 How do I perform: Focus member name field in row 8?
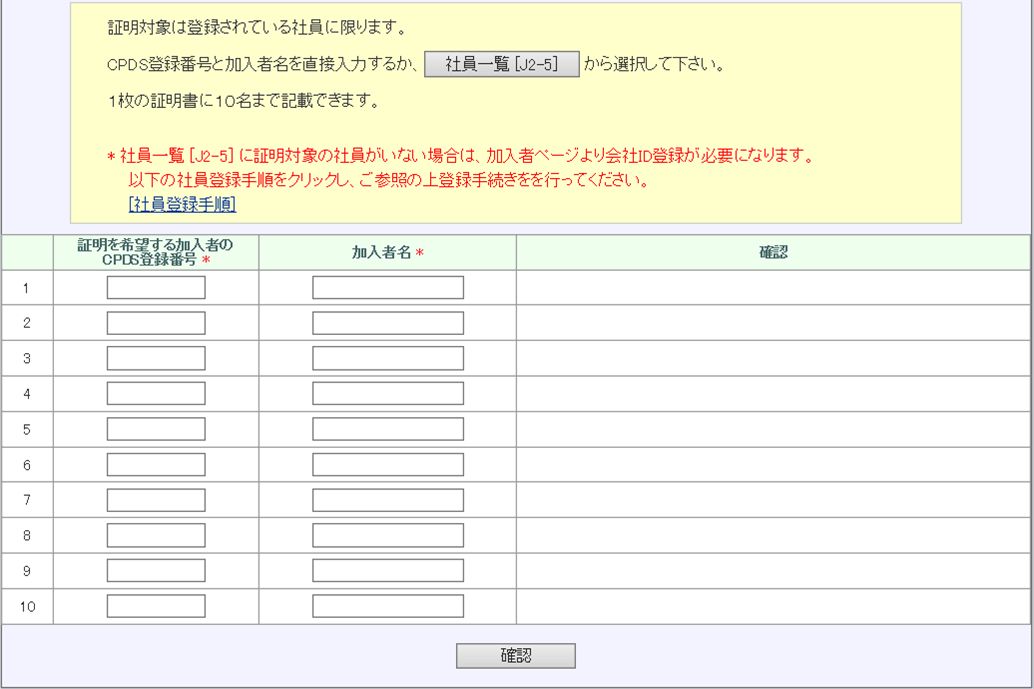[388, 535]
